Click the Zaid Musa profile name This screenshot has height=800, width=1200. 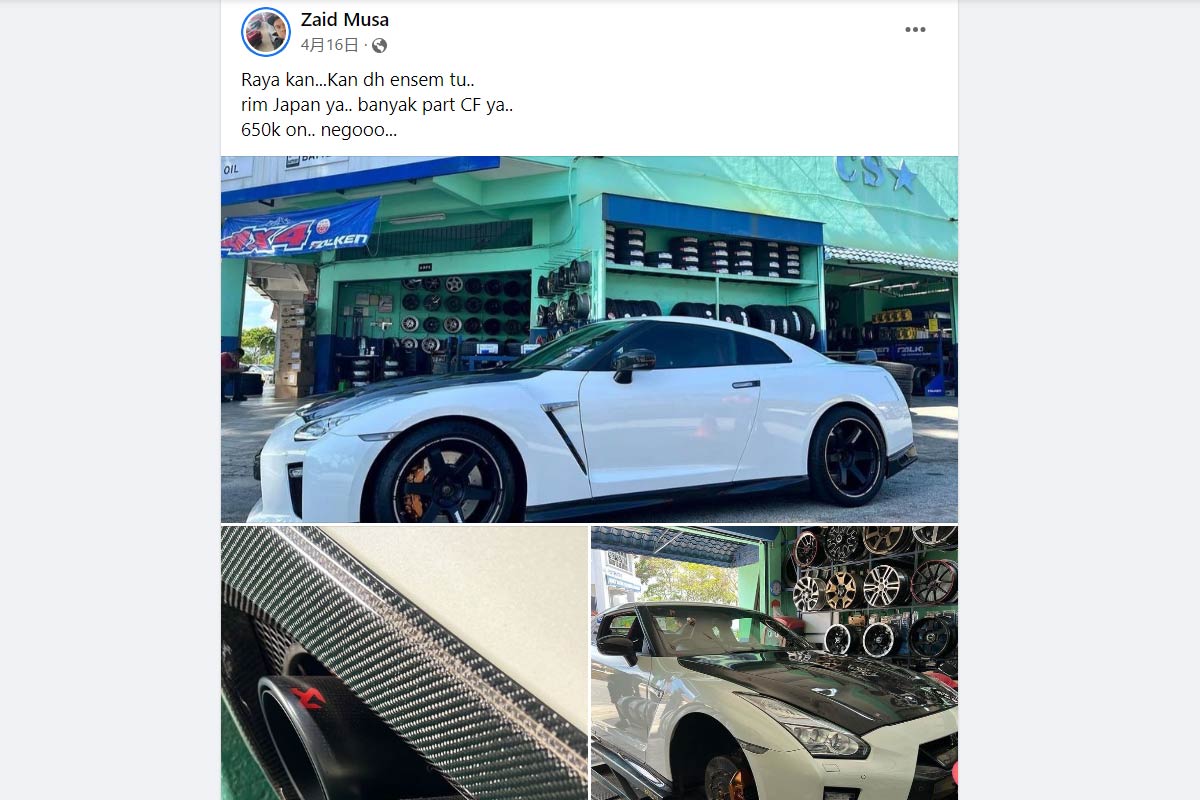tap(345, 19)
